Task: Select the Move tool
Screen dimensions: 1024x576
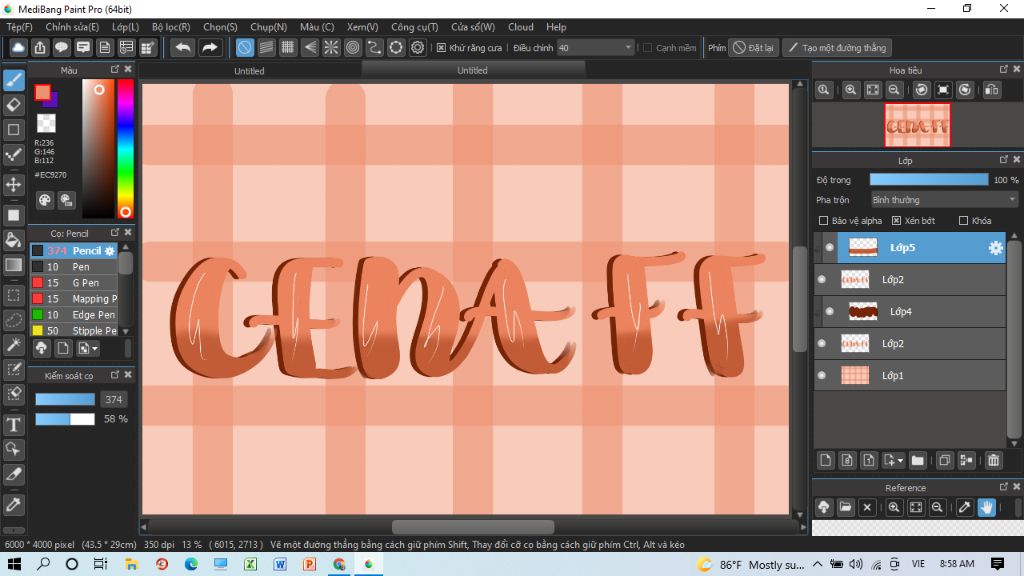Action: coord(14,184)
